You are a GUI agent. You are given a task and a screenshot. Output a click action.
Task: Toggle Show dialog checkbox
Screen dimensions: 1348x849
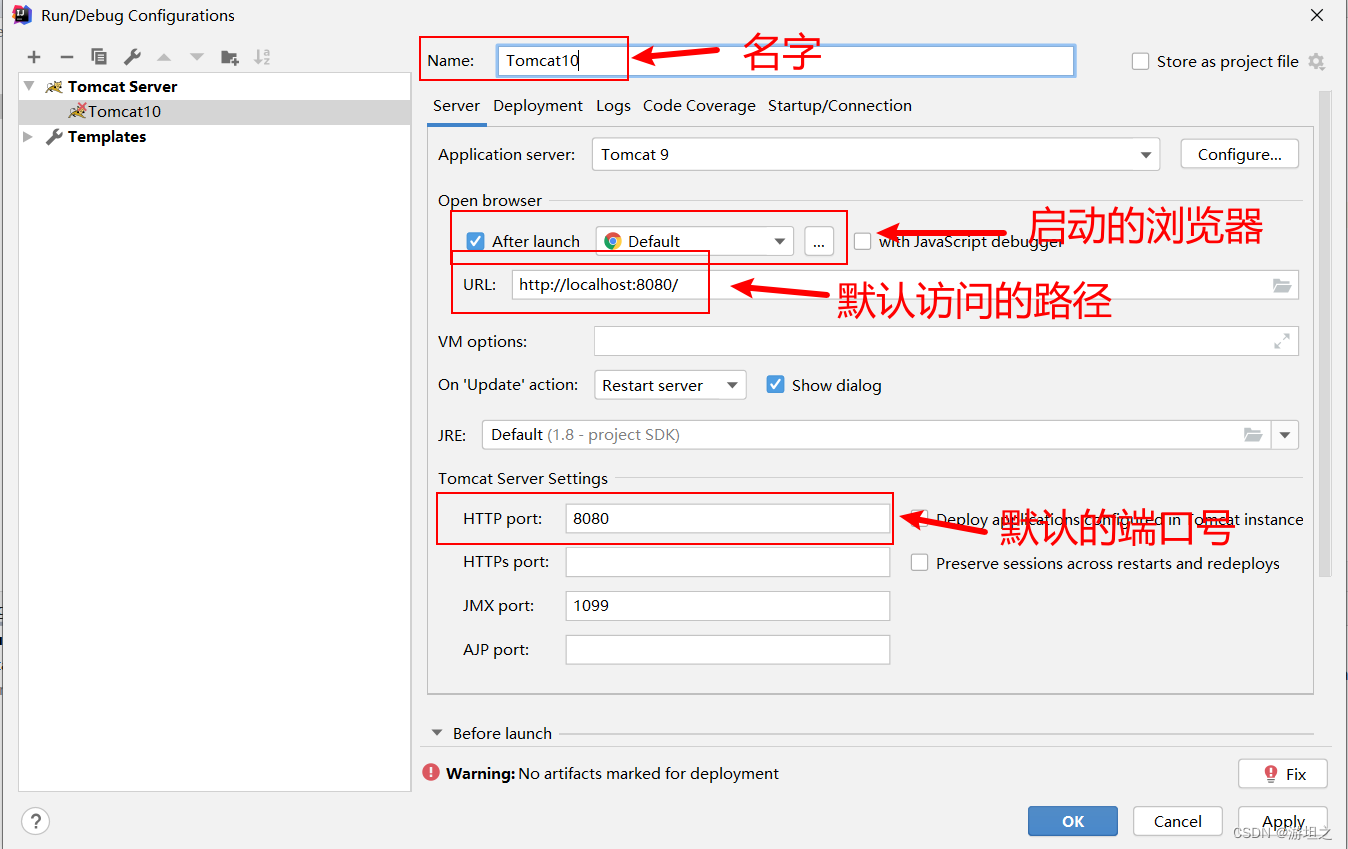775,385
